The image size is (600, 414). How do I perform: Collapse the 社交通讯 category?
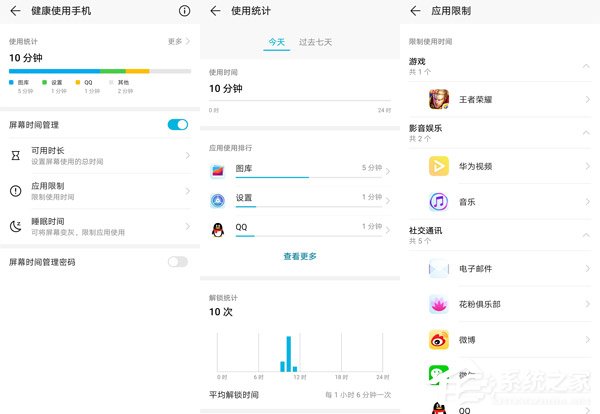click(586, 235)
